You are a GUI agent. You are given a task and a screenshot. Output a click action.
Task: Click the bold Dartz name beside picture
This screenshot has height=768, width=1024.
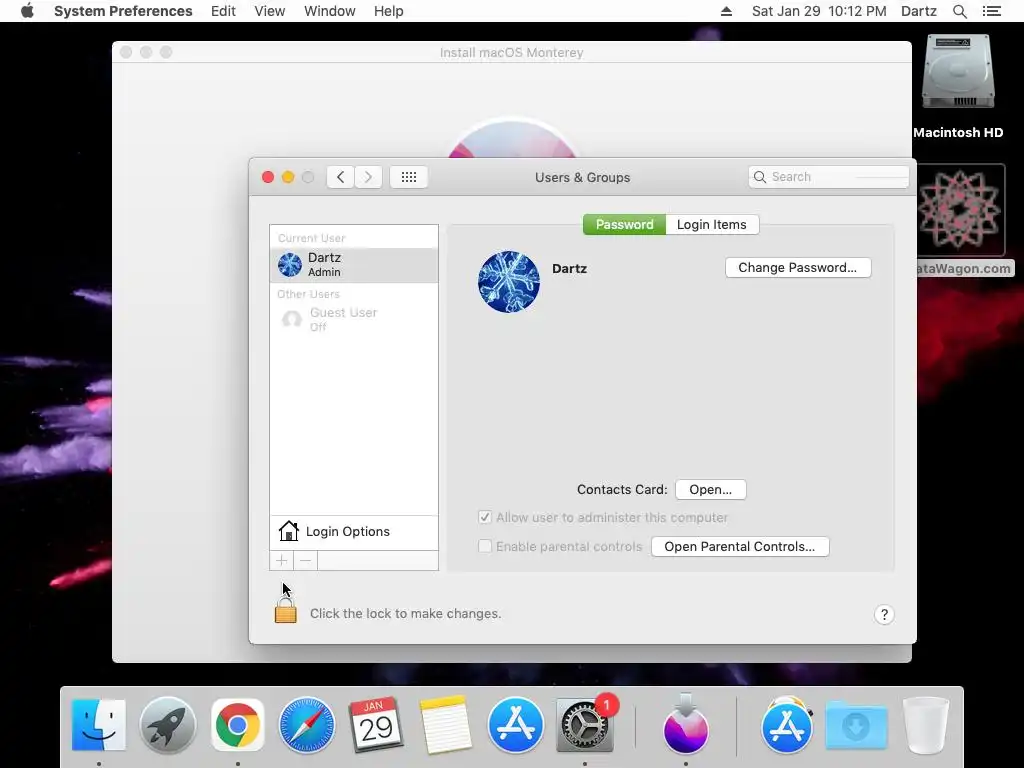coord(569,268)
